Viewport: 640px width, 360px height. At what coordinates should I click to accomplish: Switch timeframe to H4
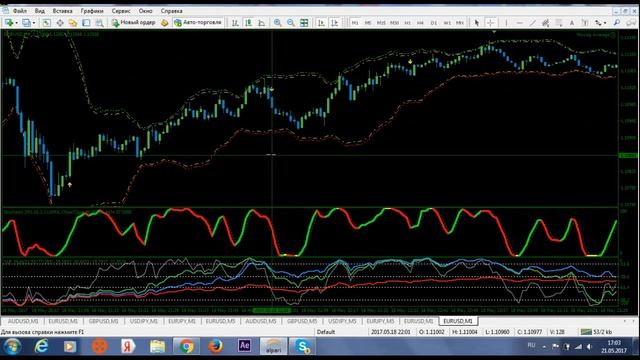(420, 23)
